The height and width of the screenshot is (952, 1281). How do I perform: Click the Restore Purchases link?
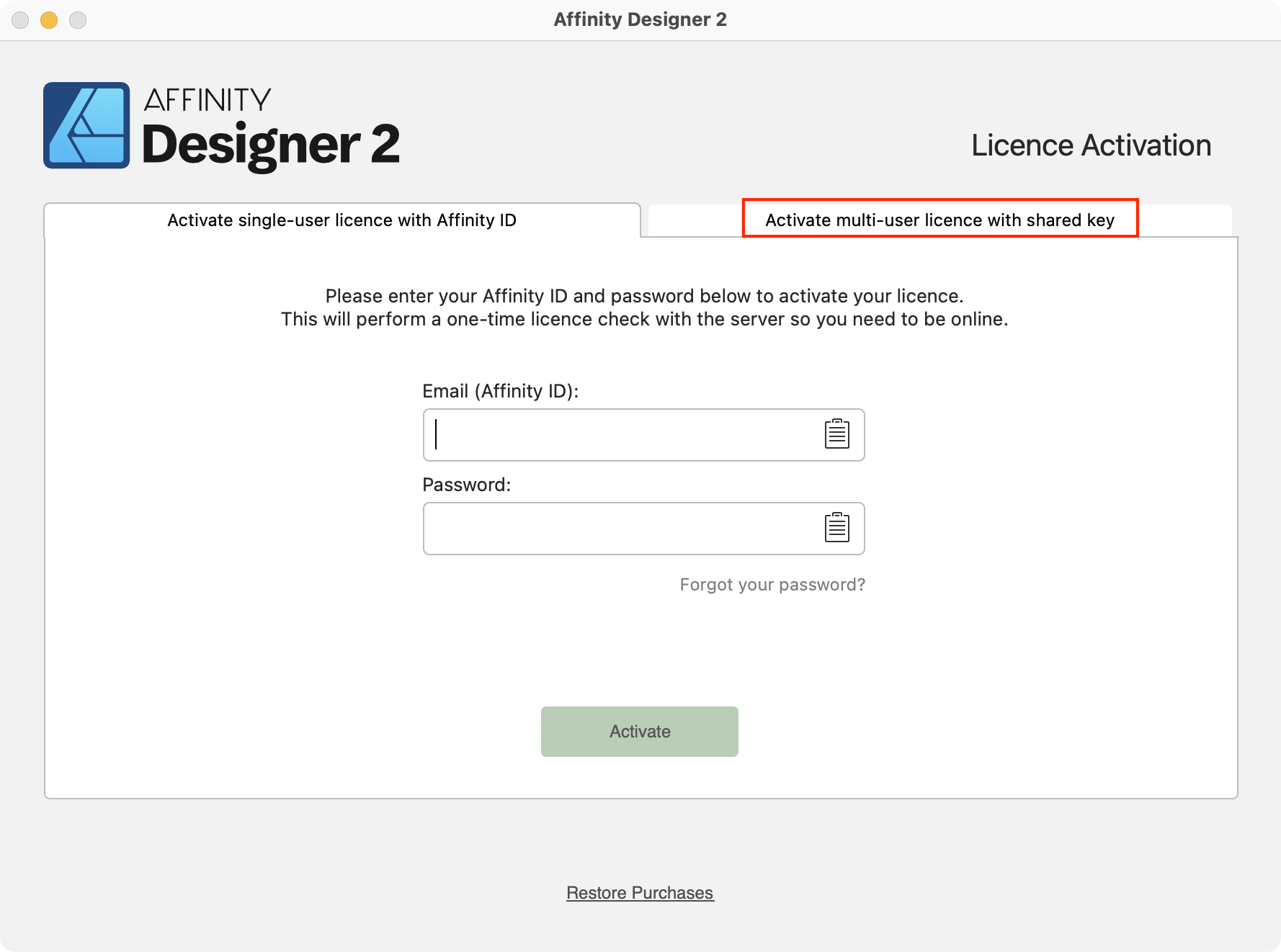tap(640, 893)
